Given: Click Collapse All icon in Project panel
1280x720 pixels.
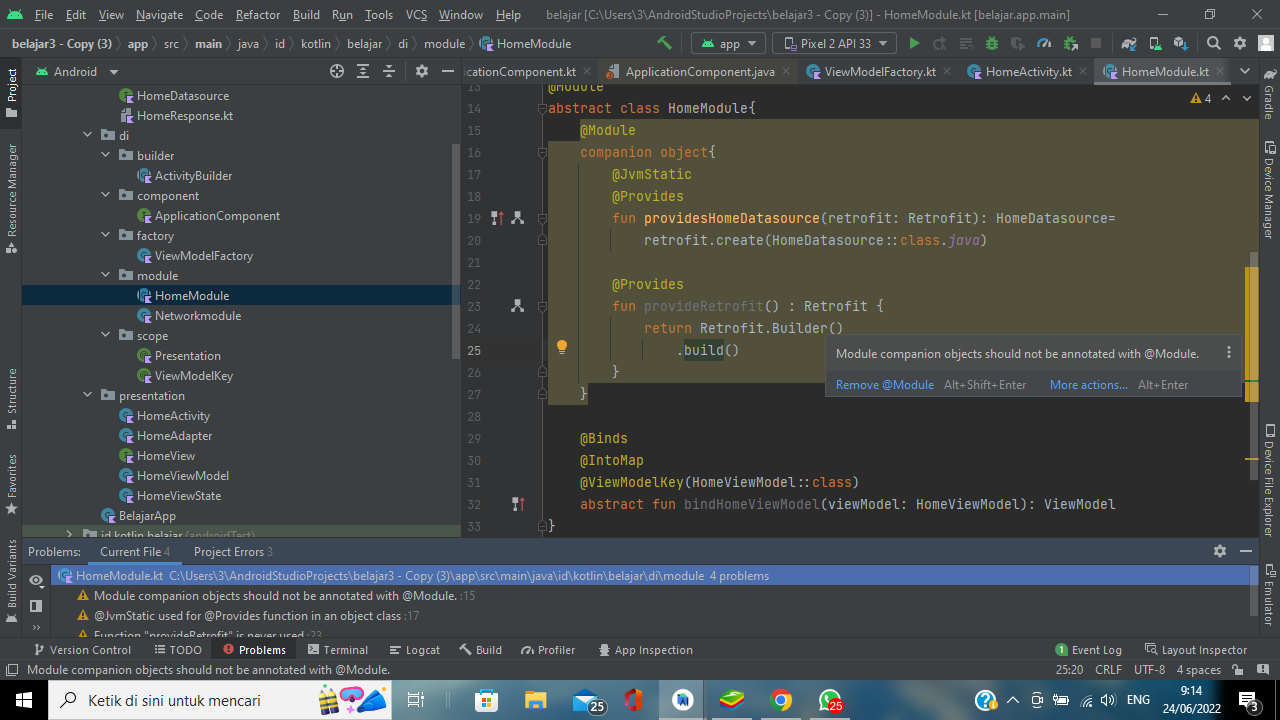Looking at the screenshot, I should pyautogui.click(x=389, y=71).
